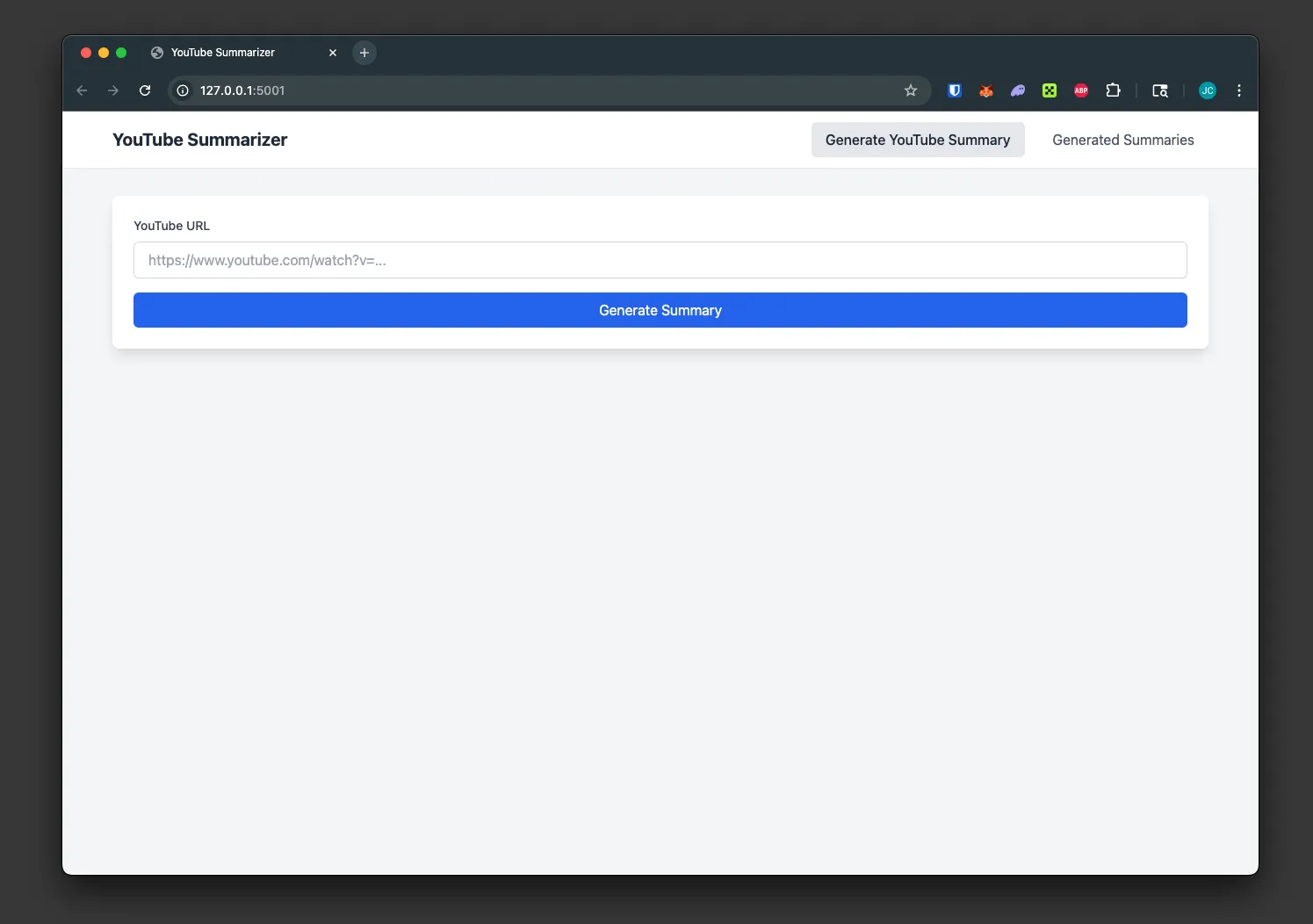Screen dimensions: 1313x924
Task: Close the YouTube Summarizer tab
Action: [x=333, y=53]
